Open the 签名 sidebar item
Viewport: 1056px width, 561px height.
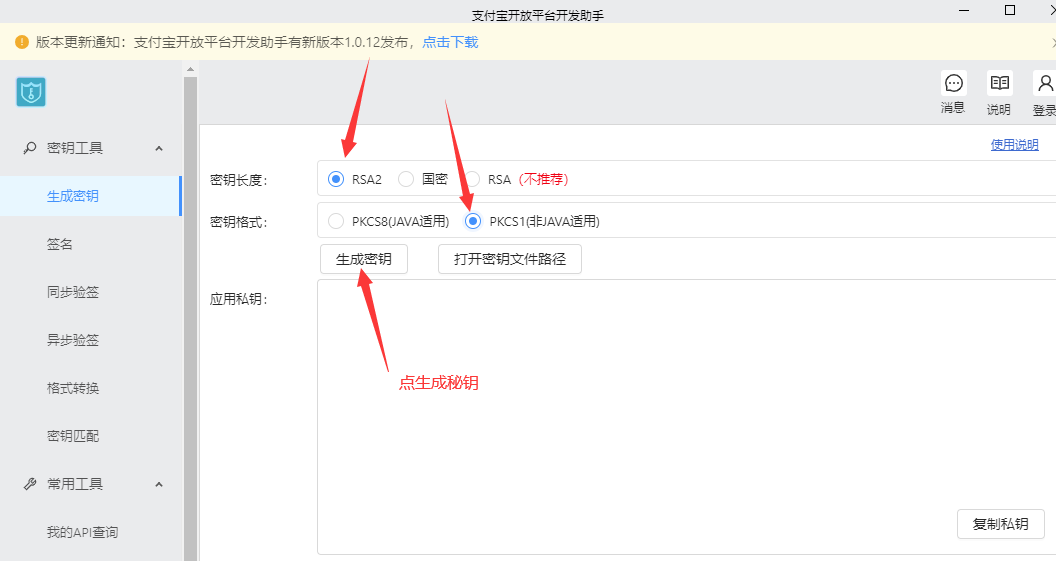coord(60,244)
